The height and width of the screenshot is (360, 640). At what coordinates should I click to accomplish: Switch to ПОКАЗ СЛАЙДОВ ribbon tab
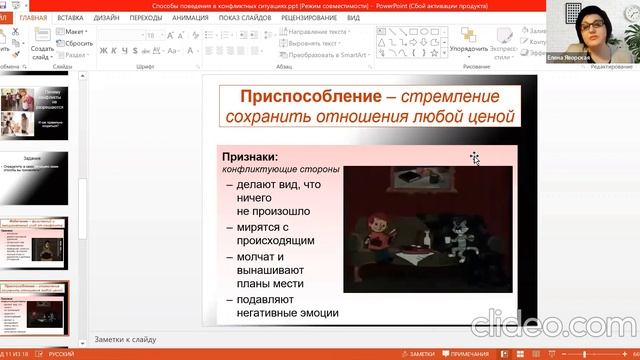point(245,18)
